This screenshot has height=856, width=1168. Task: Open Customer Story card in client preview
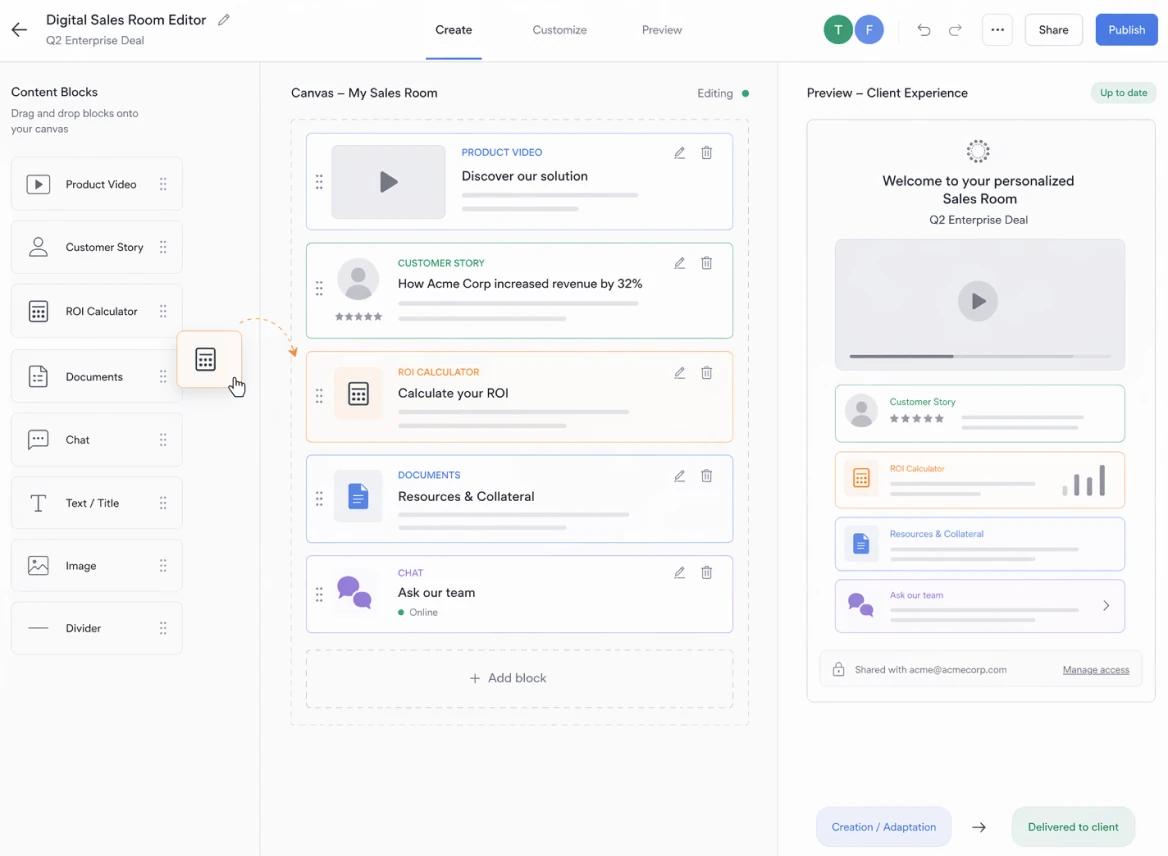pos(980,413)
